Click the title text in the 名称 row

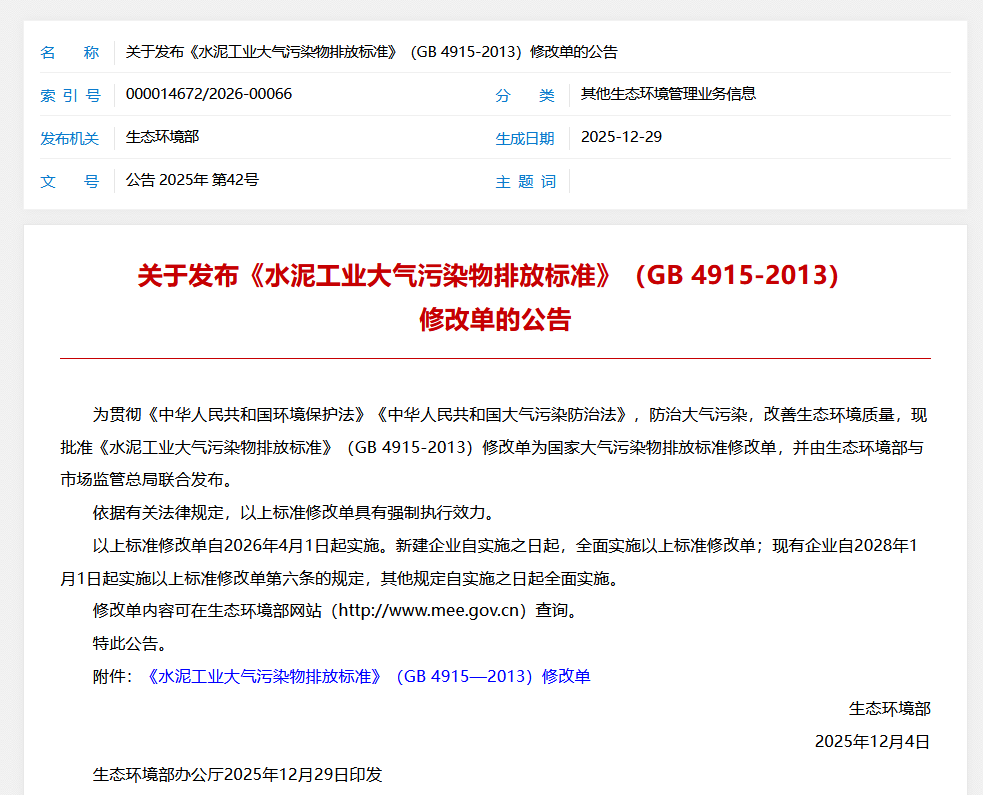coord(372,52)
